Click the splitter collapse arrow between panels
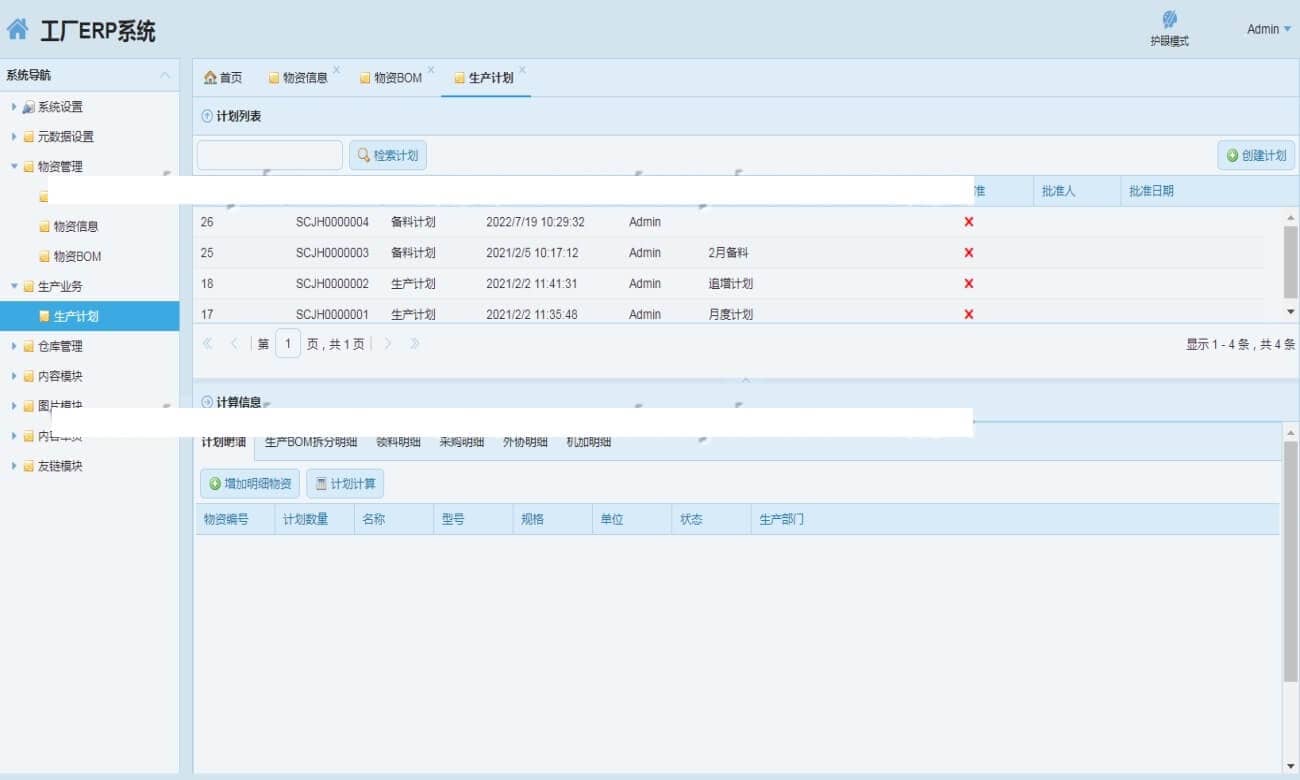 (x=745, y=380)
